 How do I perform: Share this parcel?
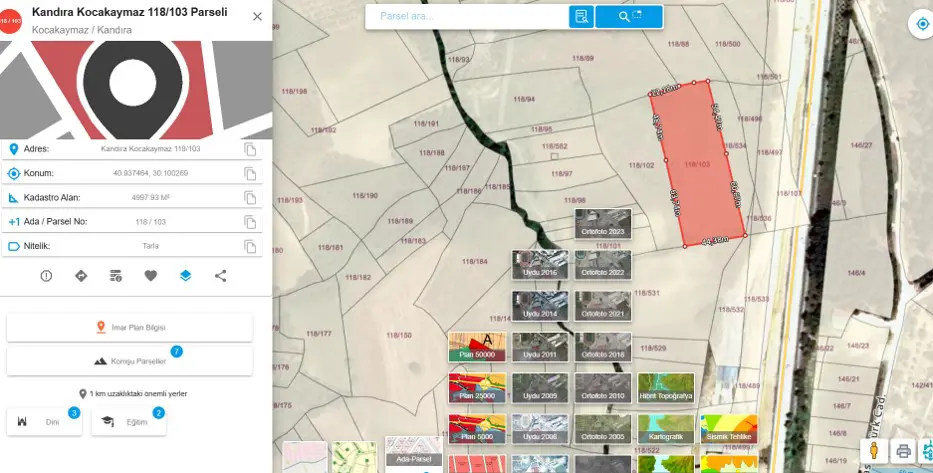tap(220, 275)
